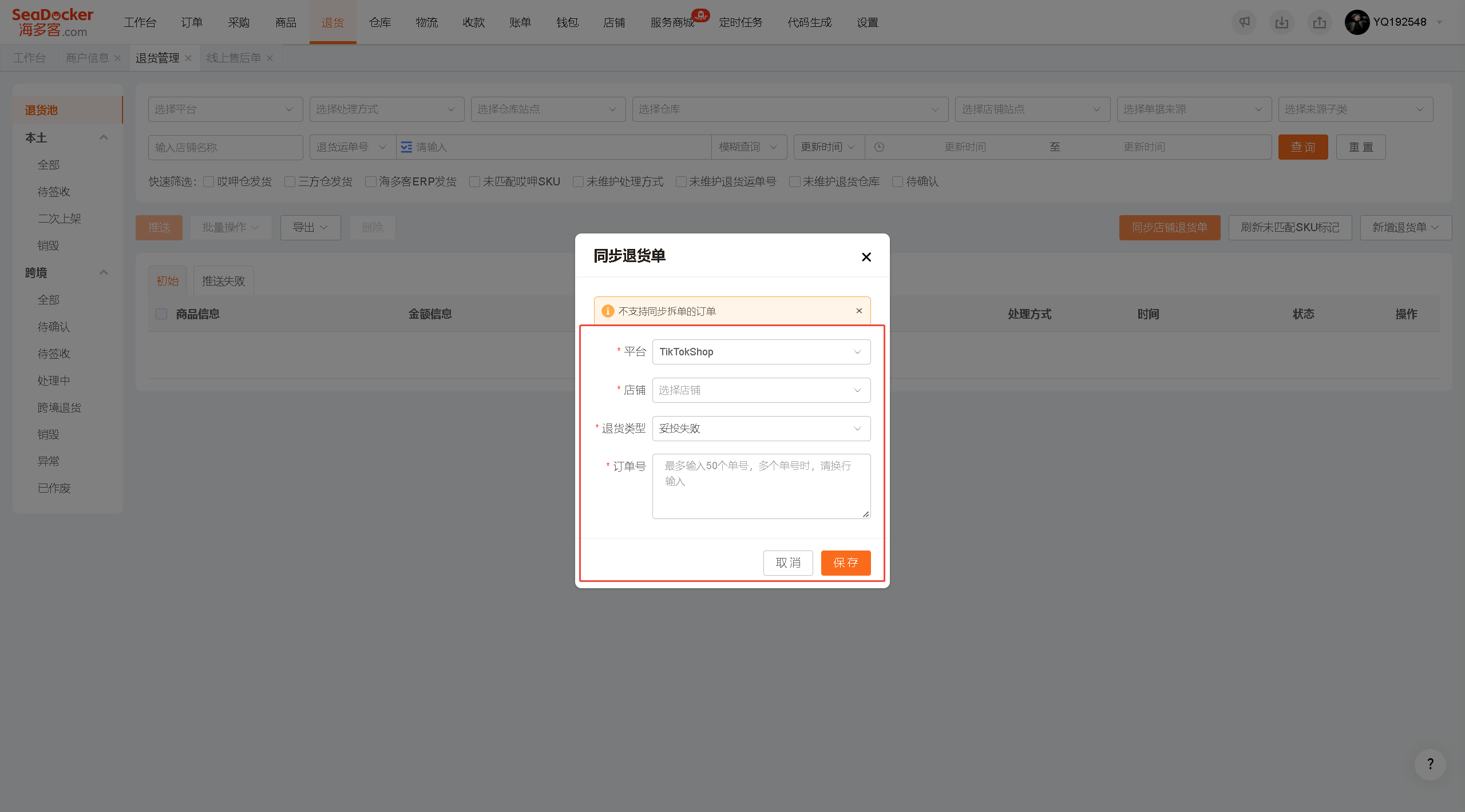
Task: Switch to the 线上售后单 tab
Action: pyautogui.click(x=233, y=58)
